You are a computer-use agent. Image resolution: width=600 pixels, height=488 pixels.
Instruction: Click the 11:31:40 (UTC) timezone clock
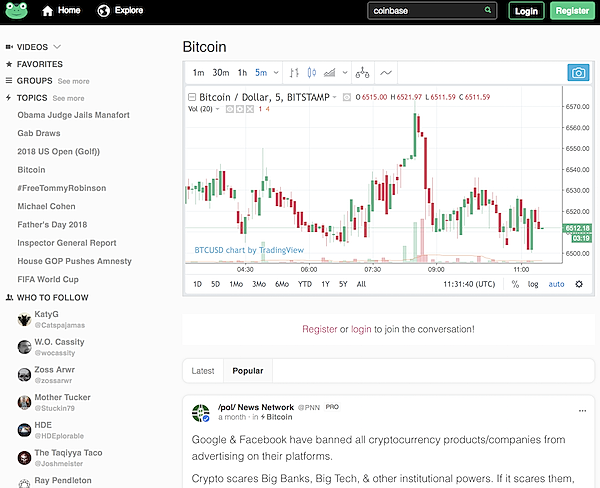pos(469,284)
